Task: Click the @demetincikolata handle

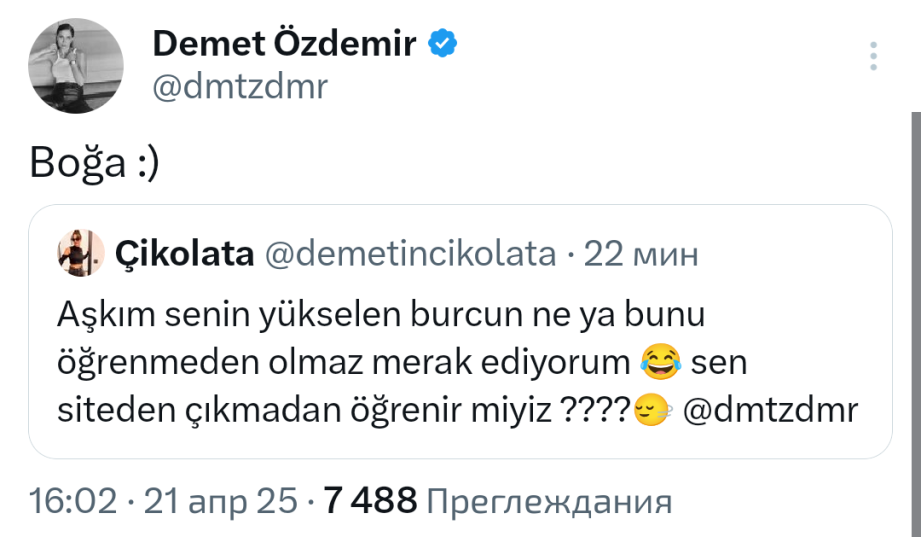Action: point(408,254)
